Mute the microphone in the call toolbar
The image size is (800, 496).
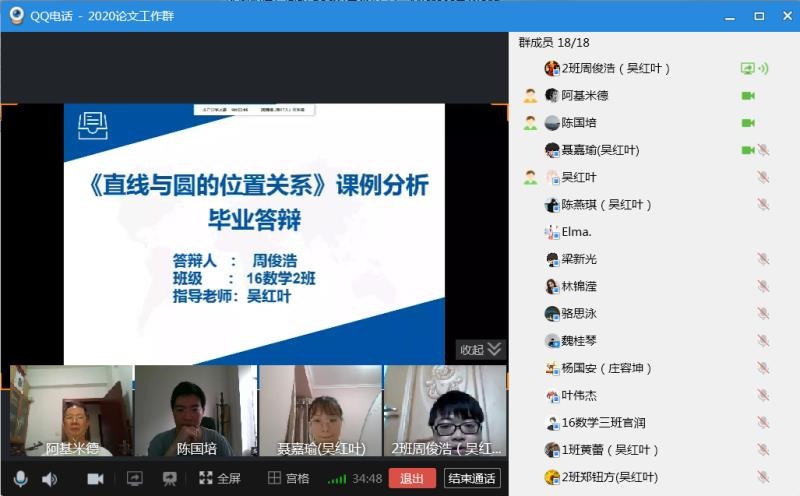[20, 479]
